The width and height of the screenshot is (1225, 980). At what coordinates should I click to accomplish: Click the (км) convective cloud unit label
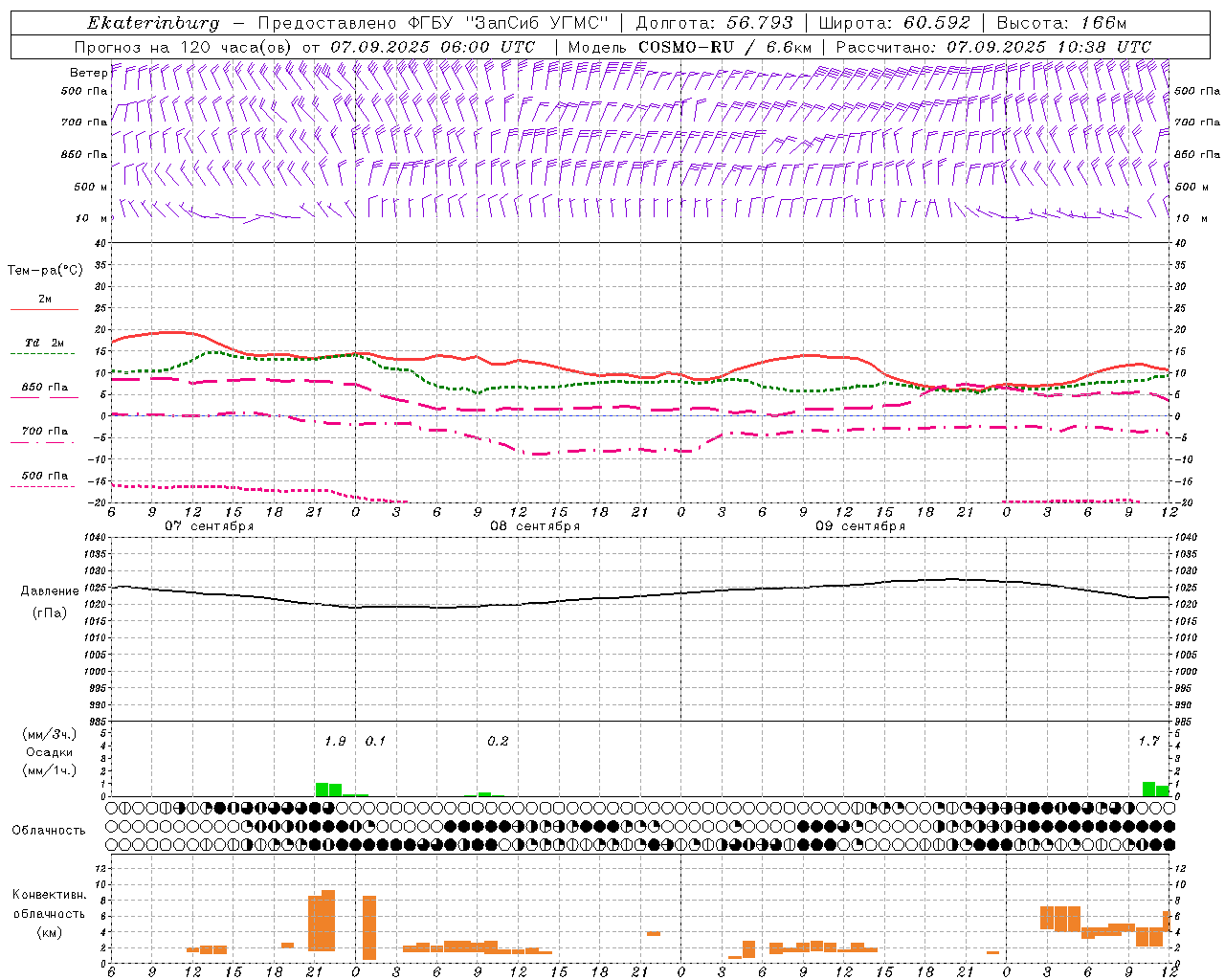pyautogui.click(x=50, y=932)
